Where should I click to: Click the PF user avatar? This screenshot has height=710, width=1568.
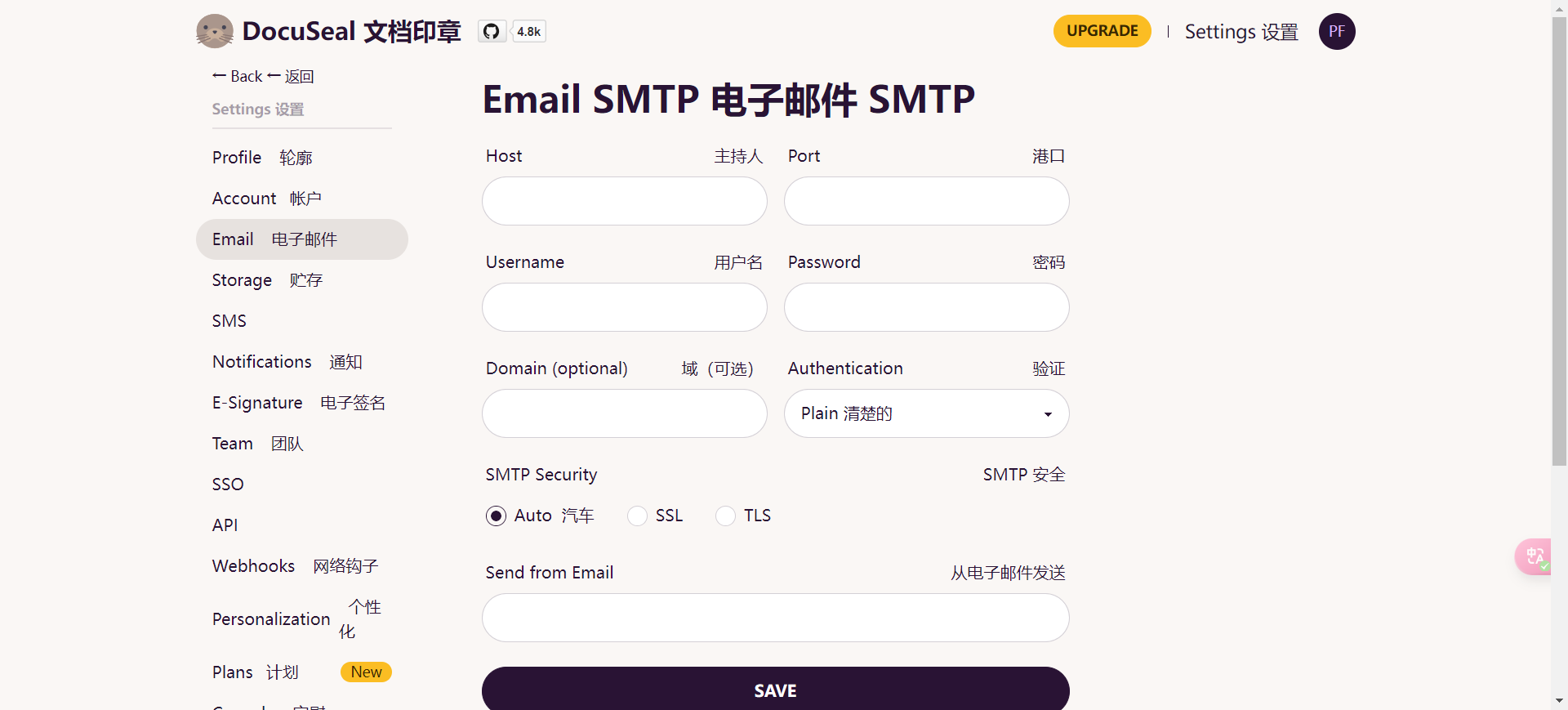(x=1337, y=32)
